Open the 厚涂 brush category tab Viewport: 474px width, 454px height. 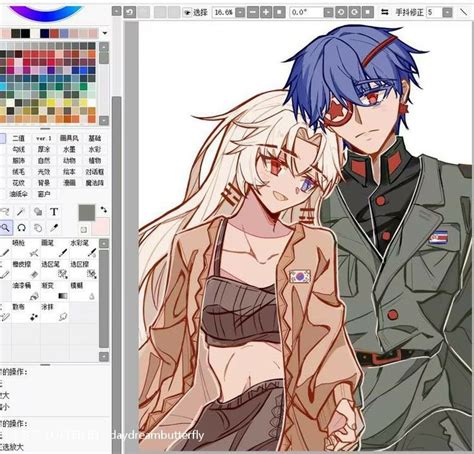tap(44, 149)
